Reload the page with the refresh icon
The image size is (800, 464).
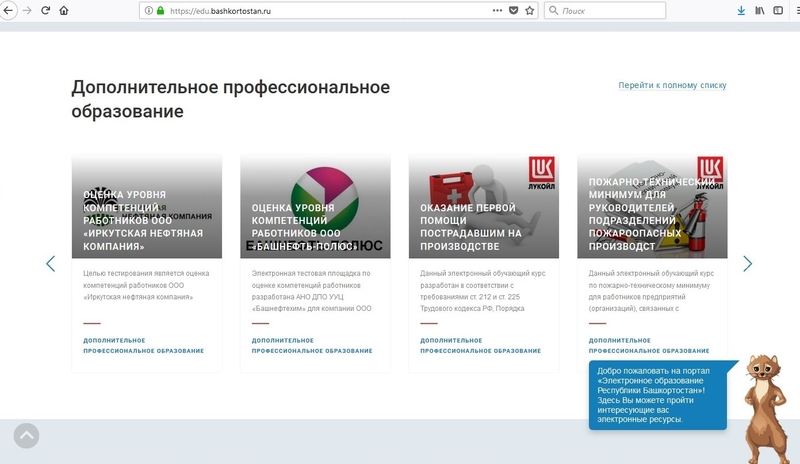[x=45, y=11]
